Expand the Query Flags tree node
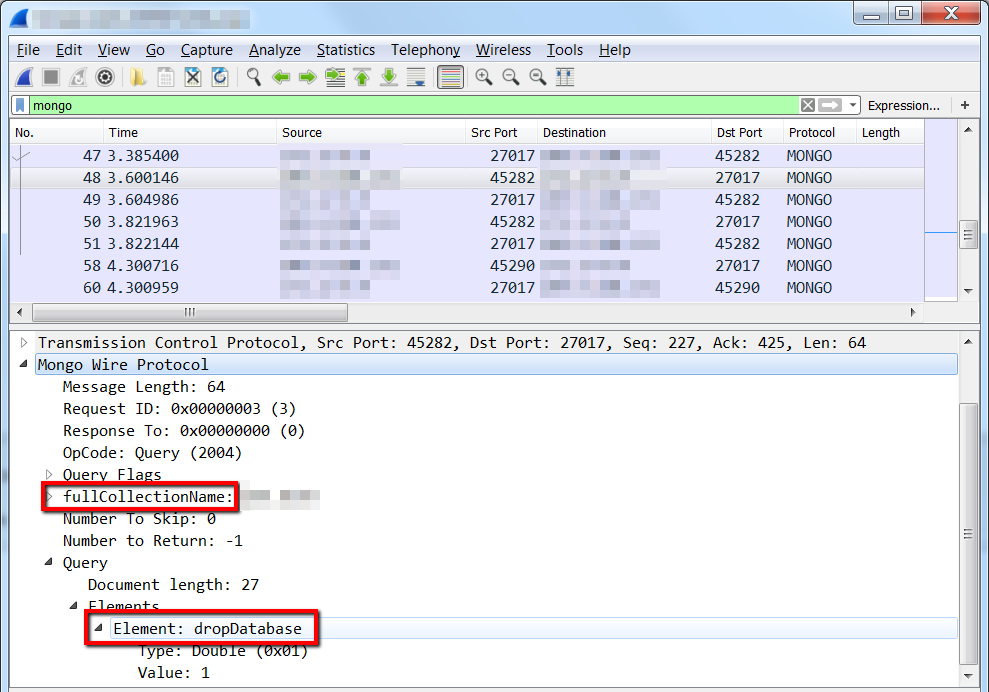The height and width of the screenshot is (692, 989). click(49, 474)
